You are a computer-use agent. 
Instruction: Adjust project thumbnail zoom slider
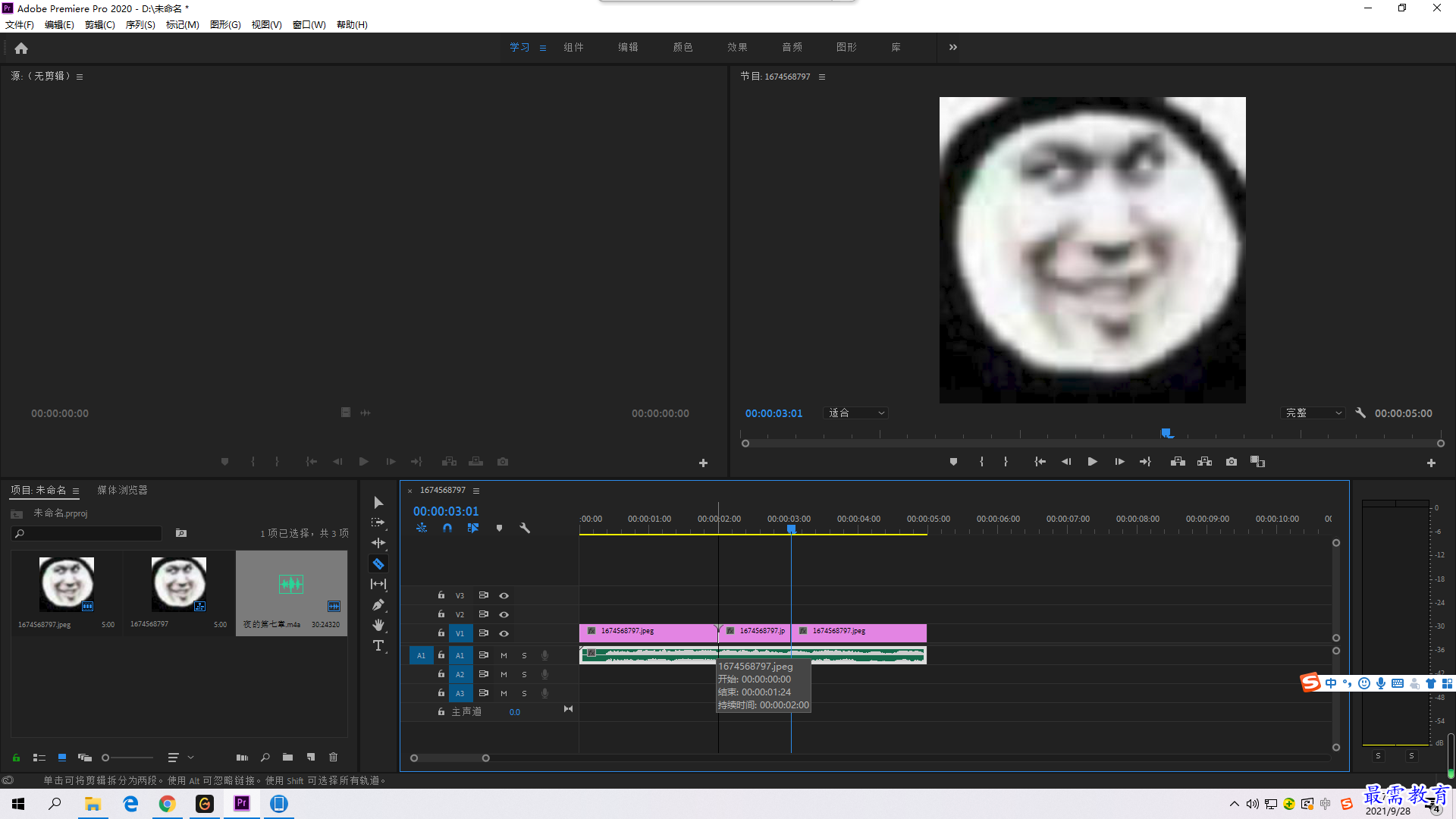click(105, 758)
